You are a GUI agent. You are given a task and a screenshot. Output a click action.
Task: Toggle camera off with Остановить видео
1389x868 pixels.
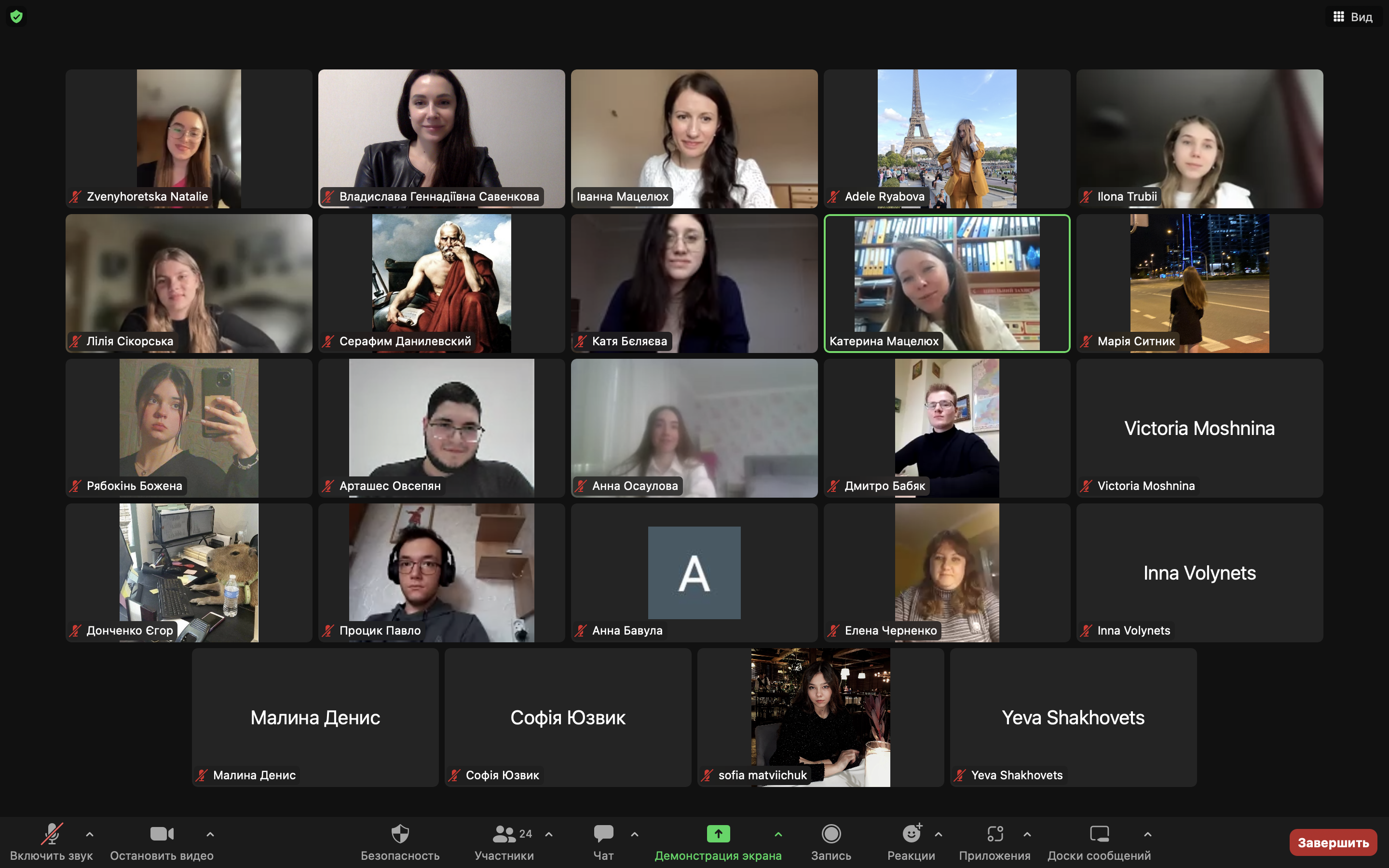(162, 834)
